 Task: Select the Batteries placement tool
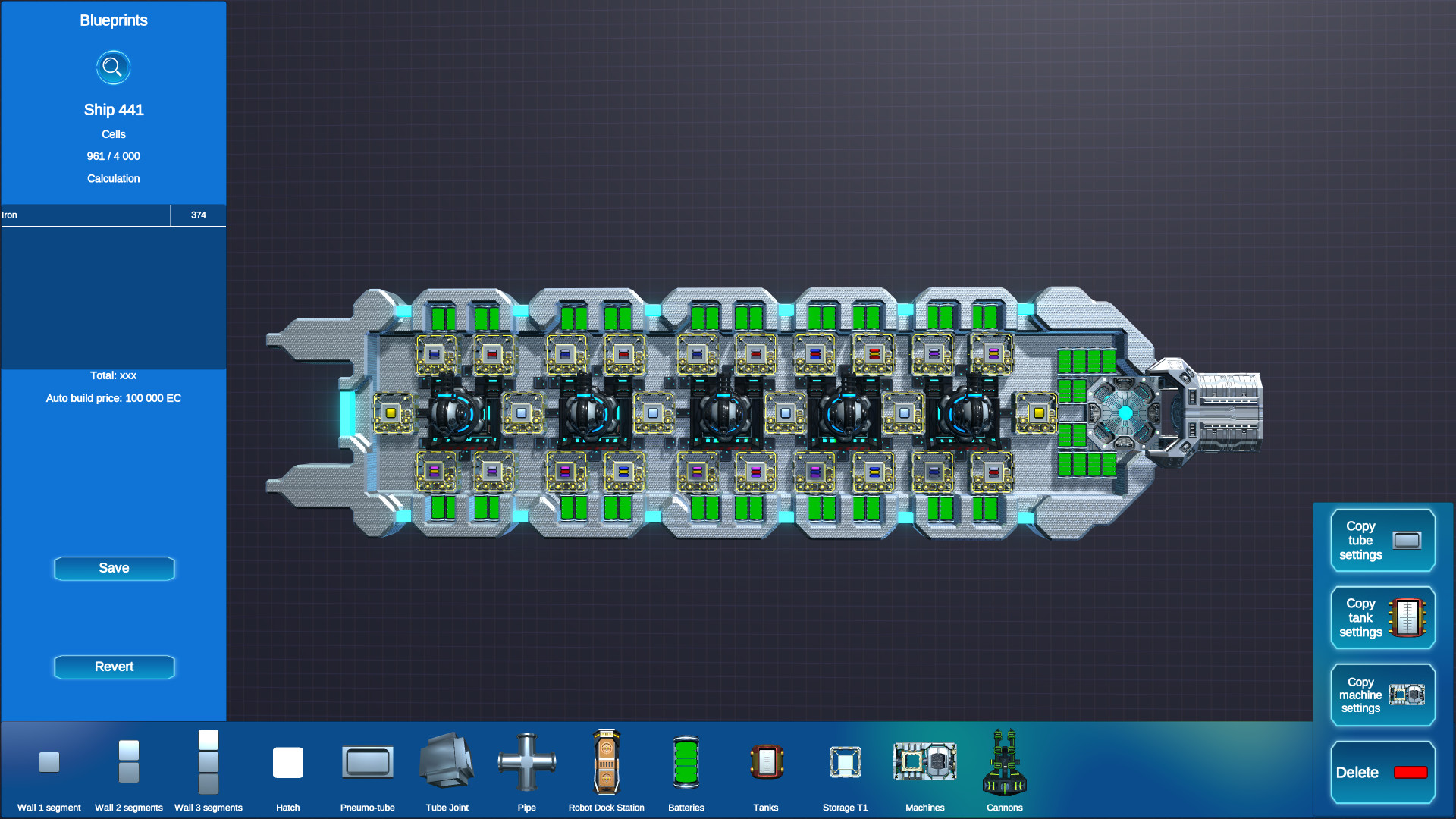tap(686, 762)
